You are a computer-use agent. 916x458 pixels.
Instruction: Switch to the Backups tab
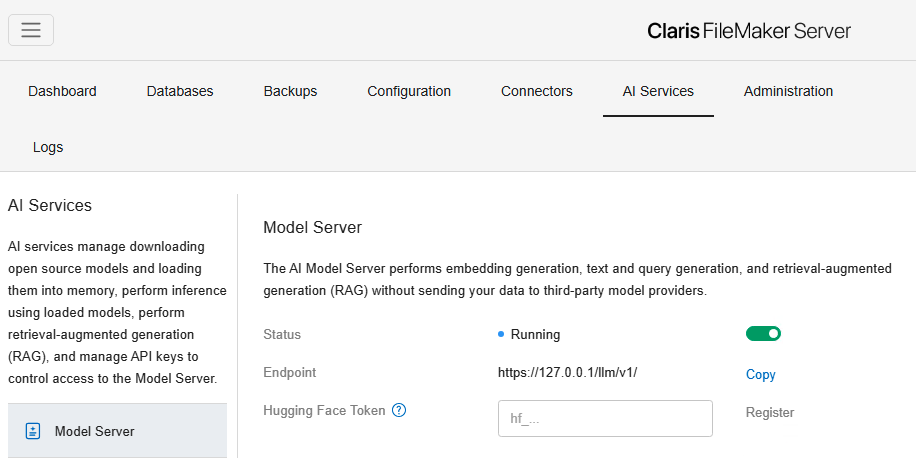click(x=290, y=91)
